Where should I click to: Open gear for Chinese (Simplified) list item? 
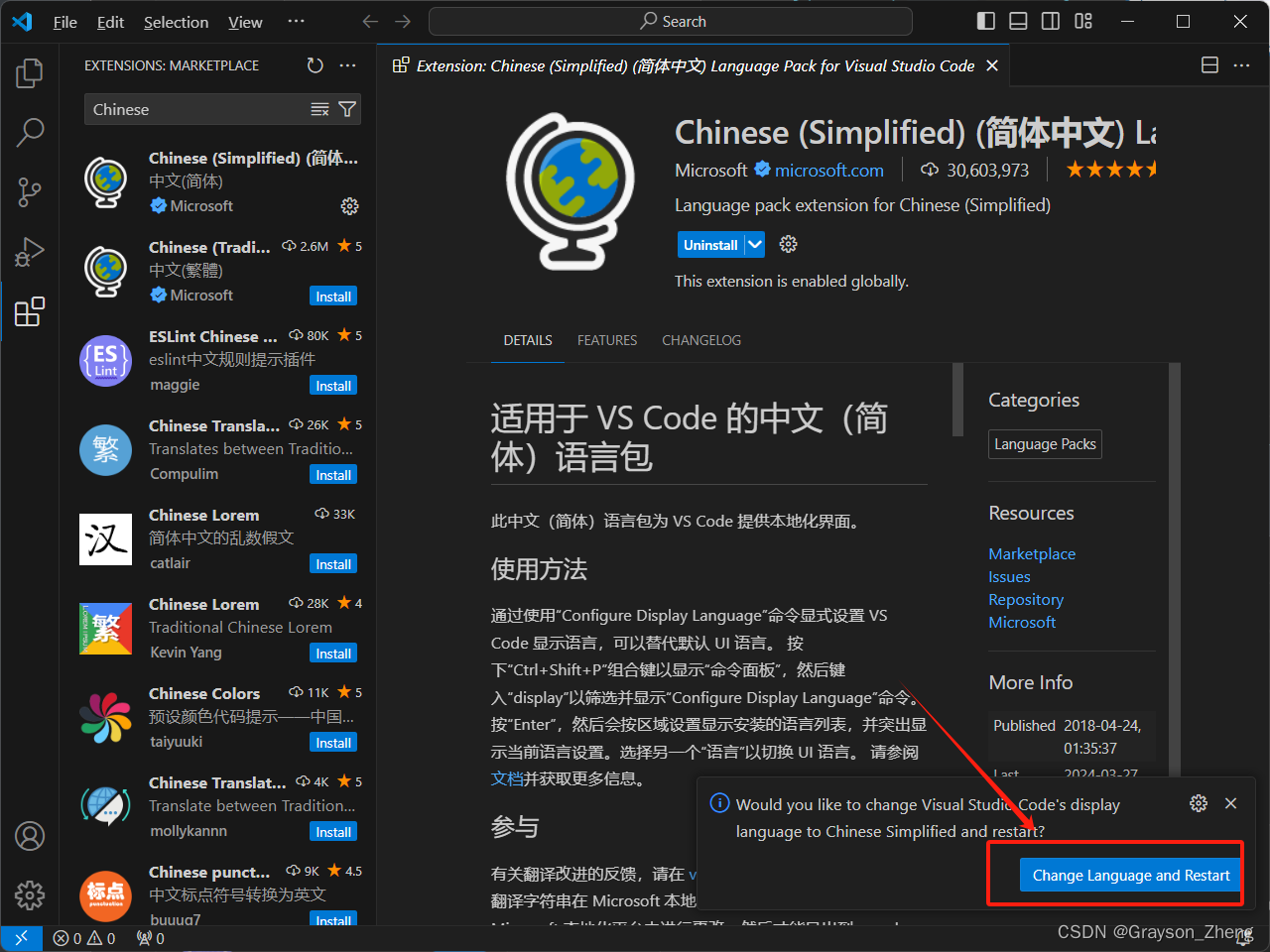[x=349, y=206]
